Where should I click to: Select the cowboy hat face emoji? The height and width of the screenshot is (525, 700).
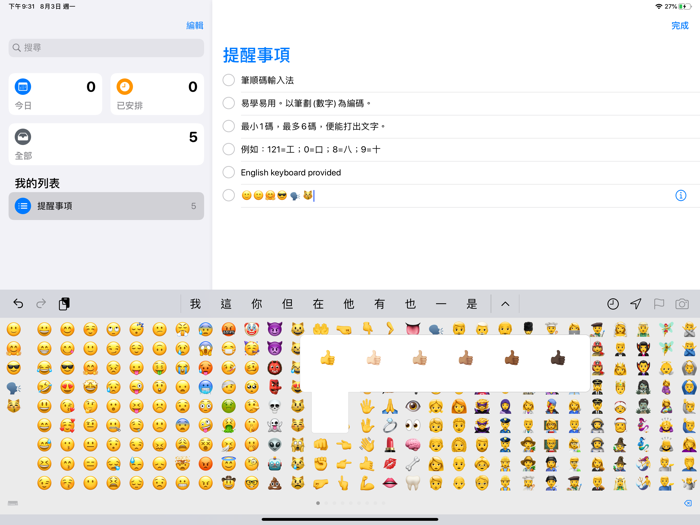pyautogui.click(x=229, y=483)
